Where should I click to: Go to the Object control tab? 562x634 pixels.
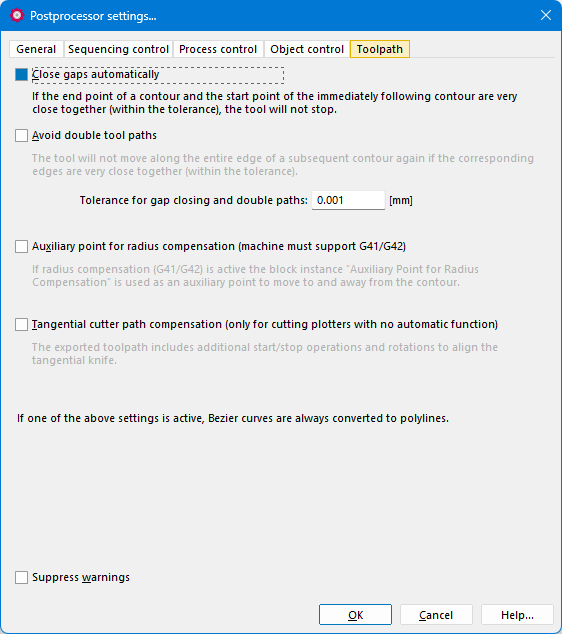tap(307, 49)
